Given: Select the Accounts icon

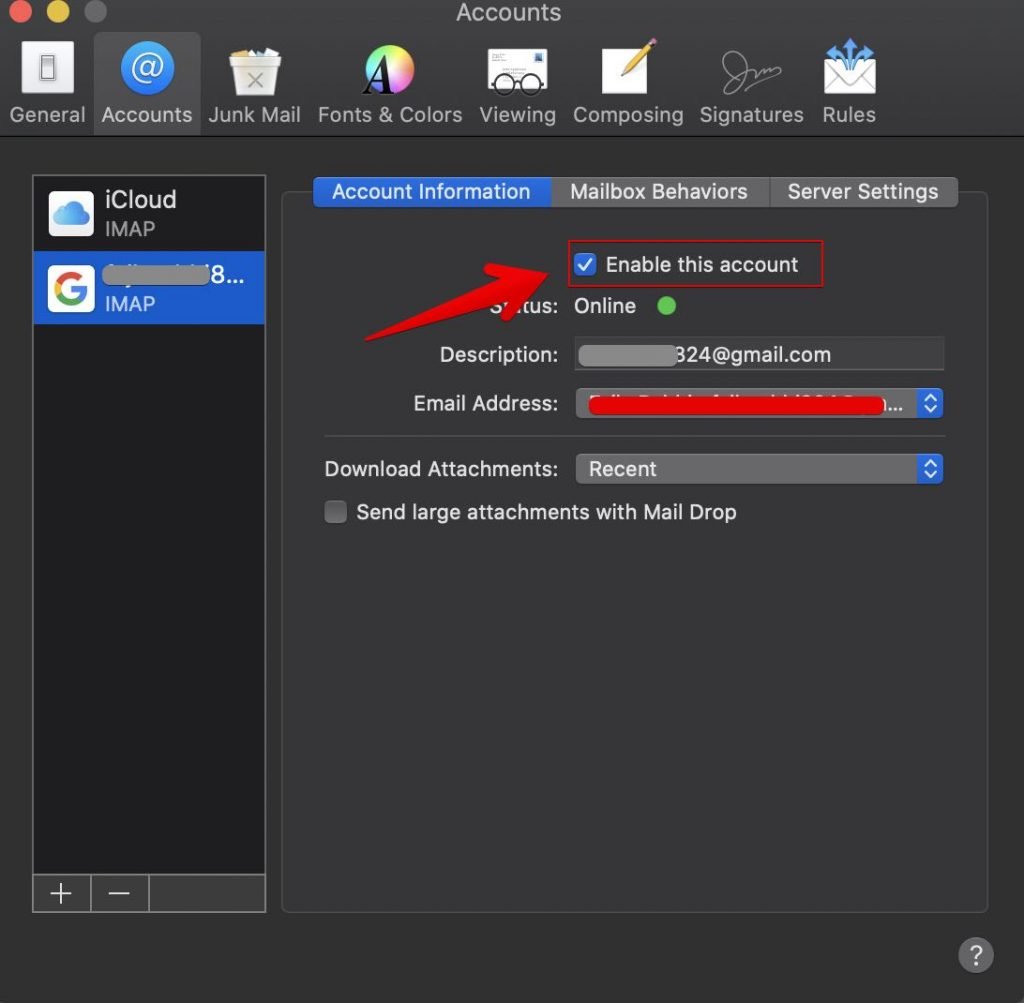Looking at the screenshot, I should click(146, 72).
